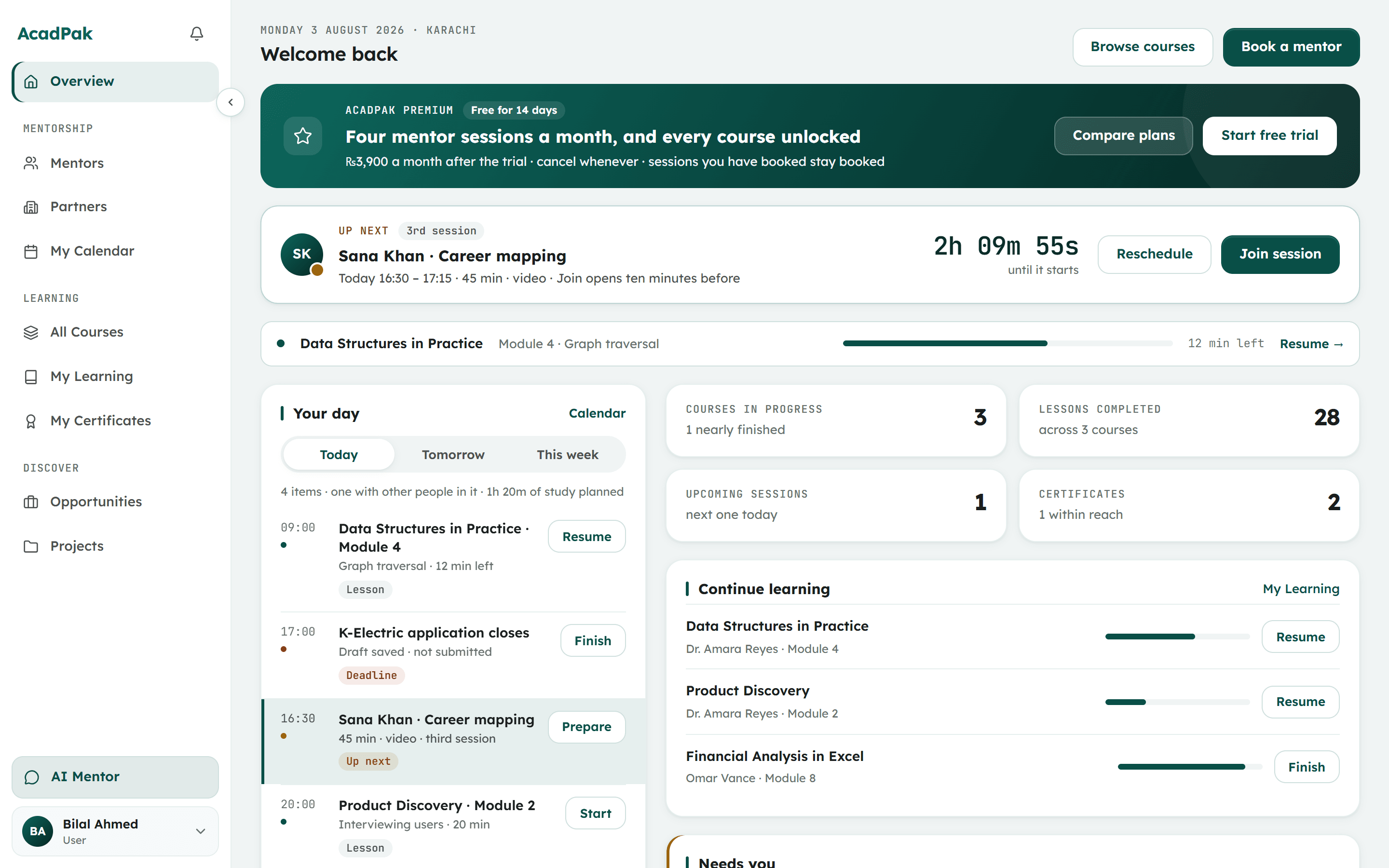Open the notifications bell
Screen dimensions: 1389x868
pyautogui.click(x=196, y=33)
